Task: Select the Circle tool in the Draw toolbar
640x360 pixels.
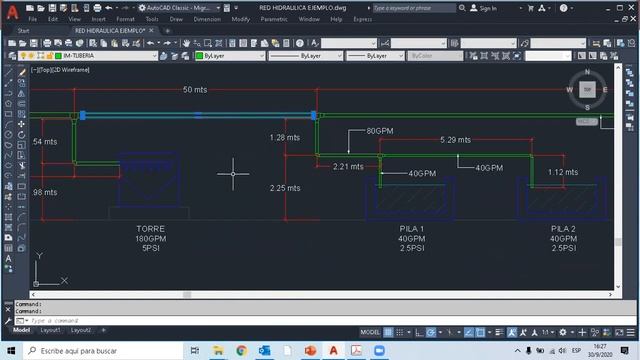Action: [9, 134]
